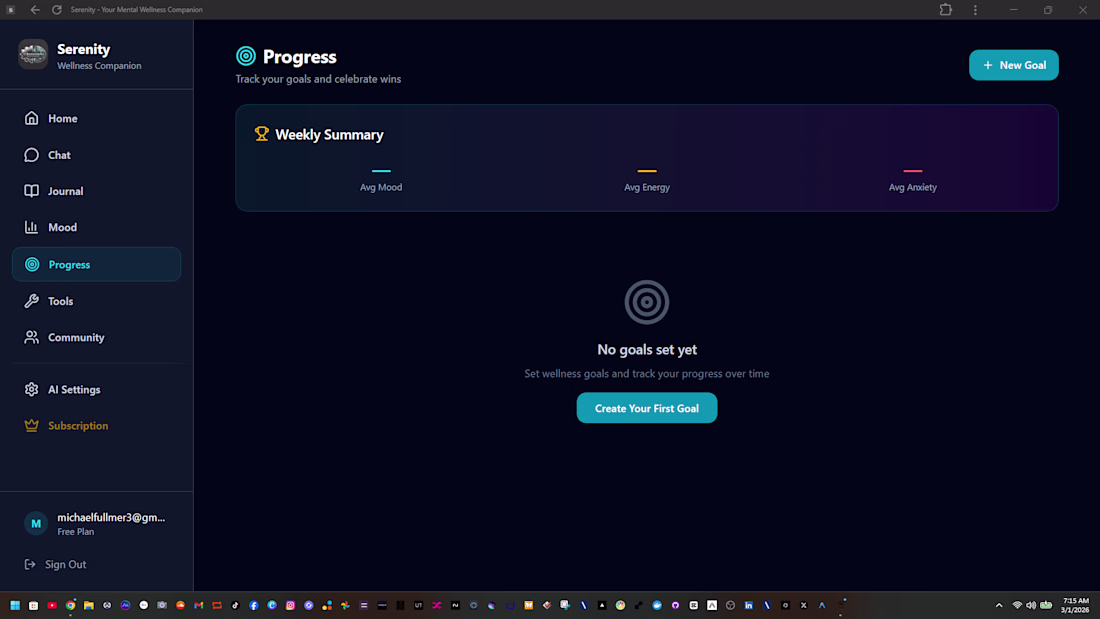1100x619 pixels.
Task: Navigate to Tools in the sidebar
Action: (97, 301)
